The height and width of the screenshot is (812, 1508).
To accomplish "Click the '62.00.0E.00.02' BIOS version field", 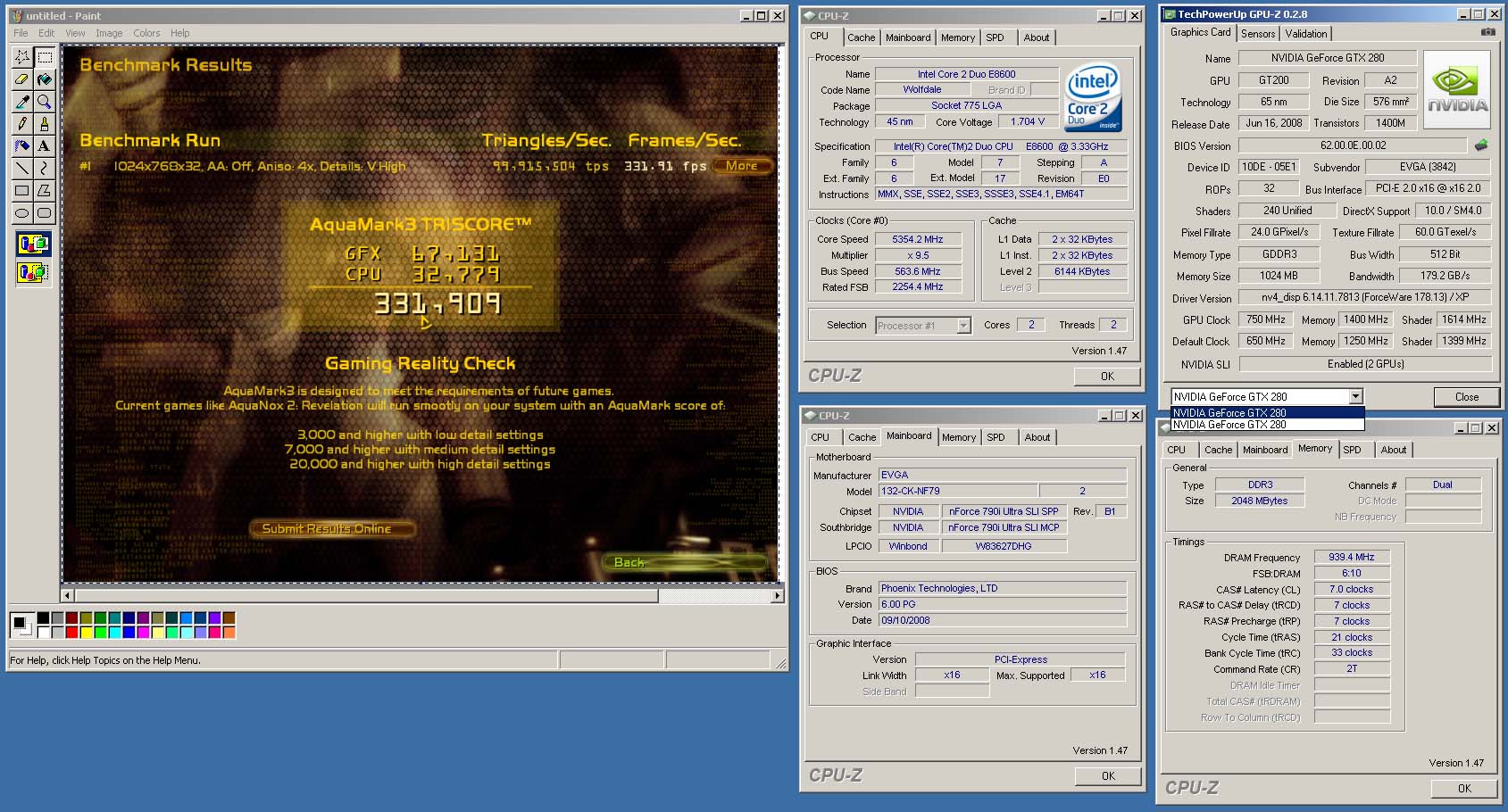I will pos(1353,145).
